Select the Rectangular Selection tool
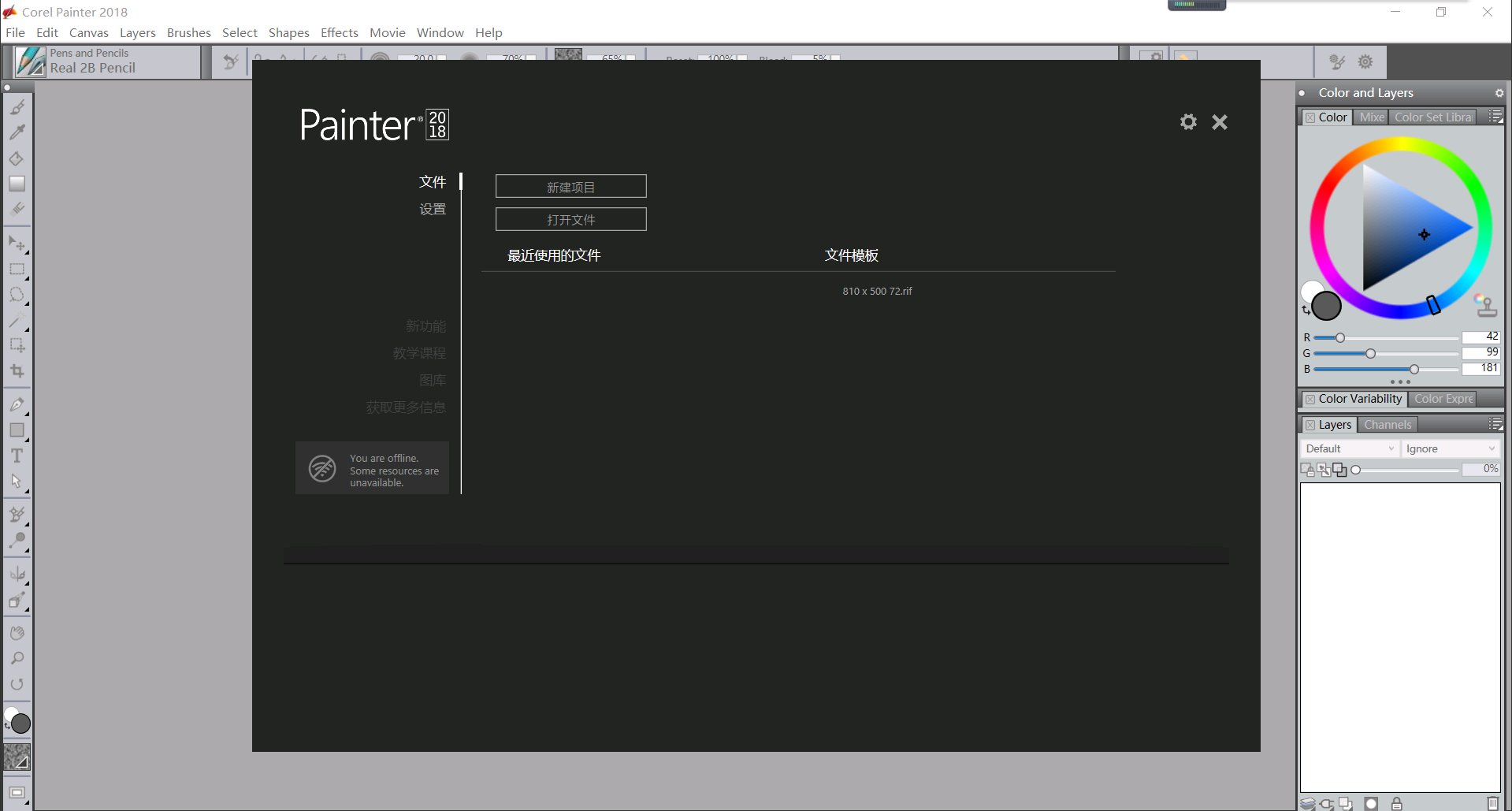 (17, 270)
